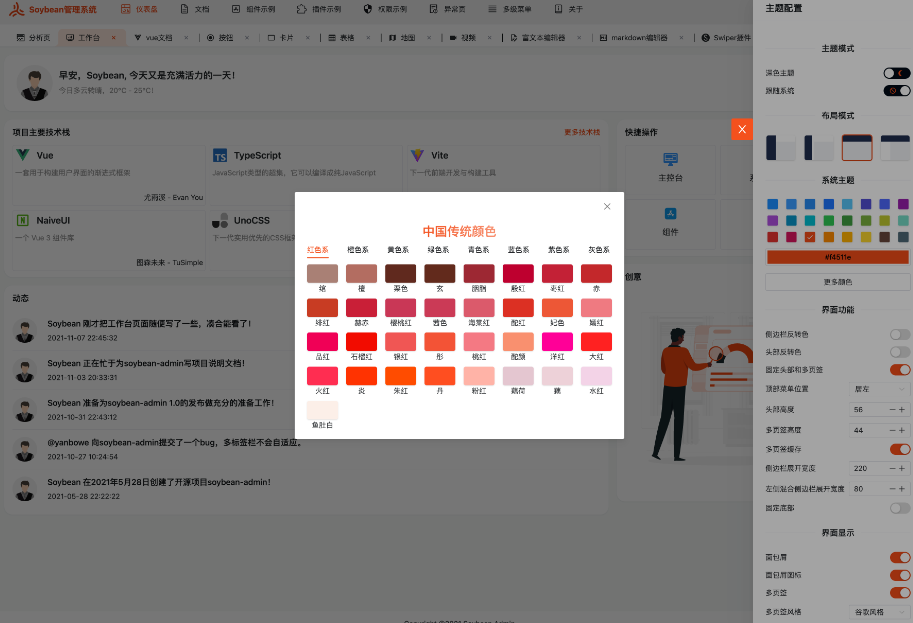
Task: Click the 多级菜单 list icon
Action: 493,9
